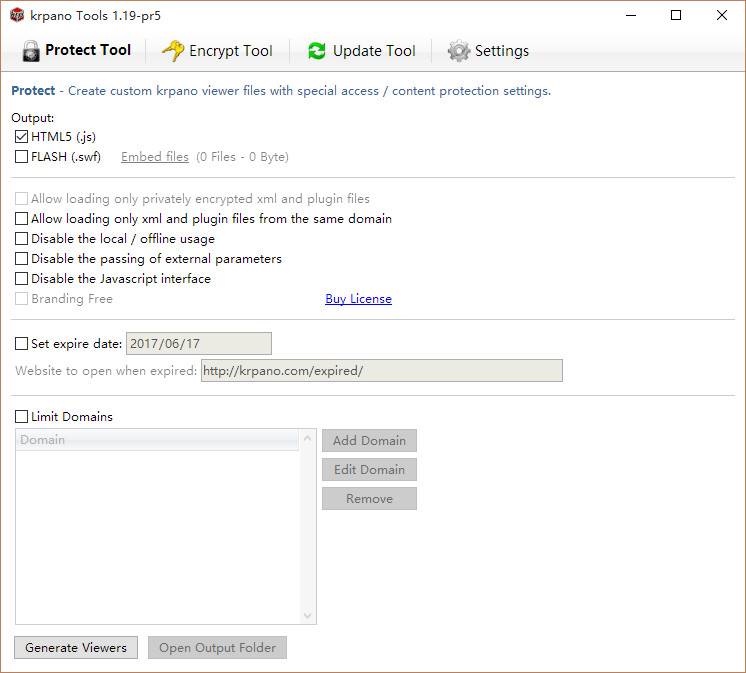Click the Remove domain button
746x673 pixels.
tap(369, 498)
